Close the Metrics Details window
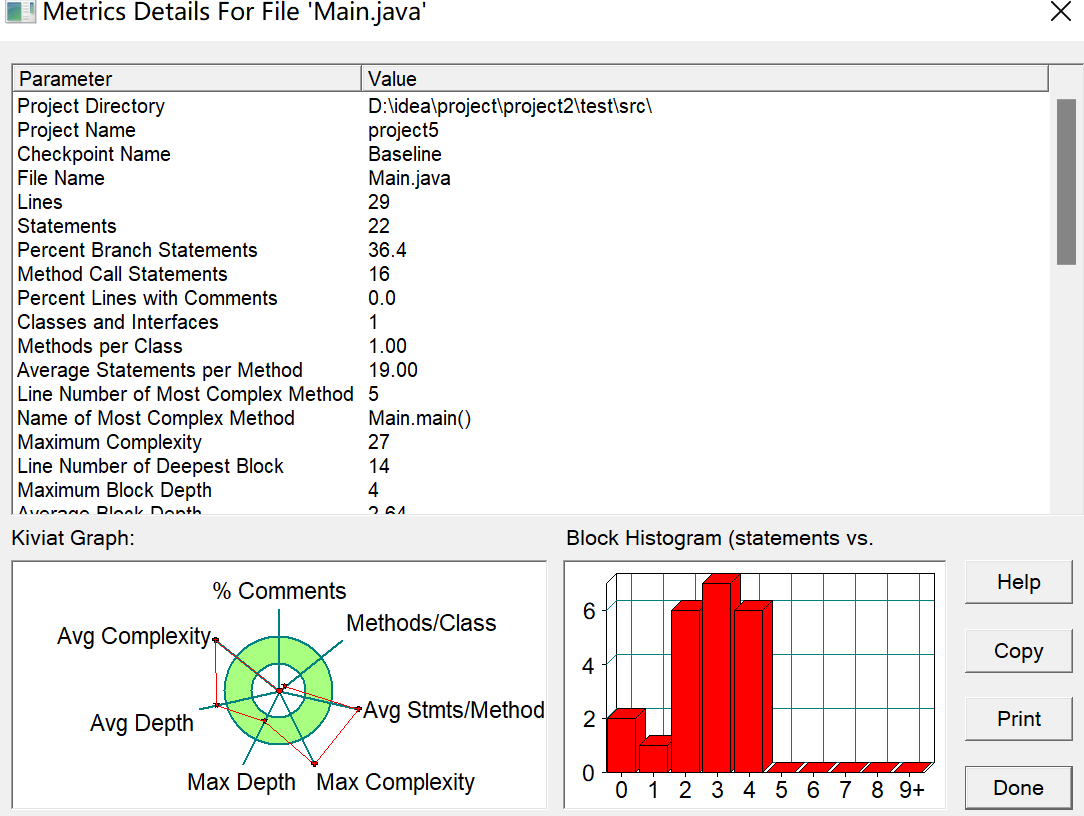 coord(1060,12)
